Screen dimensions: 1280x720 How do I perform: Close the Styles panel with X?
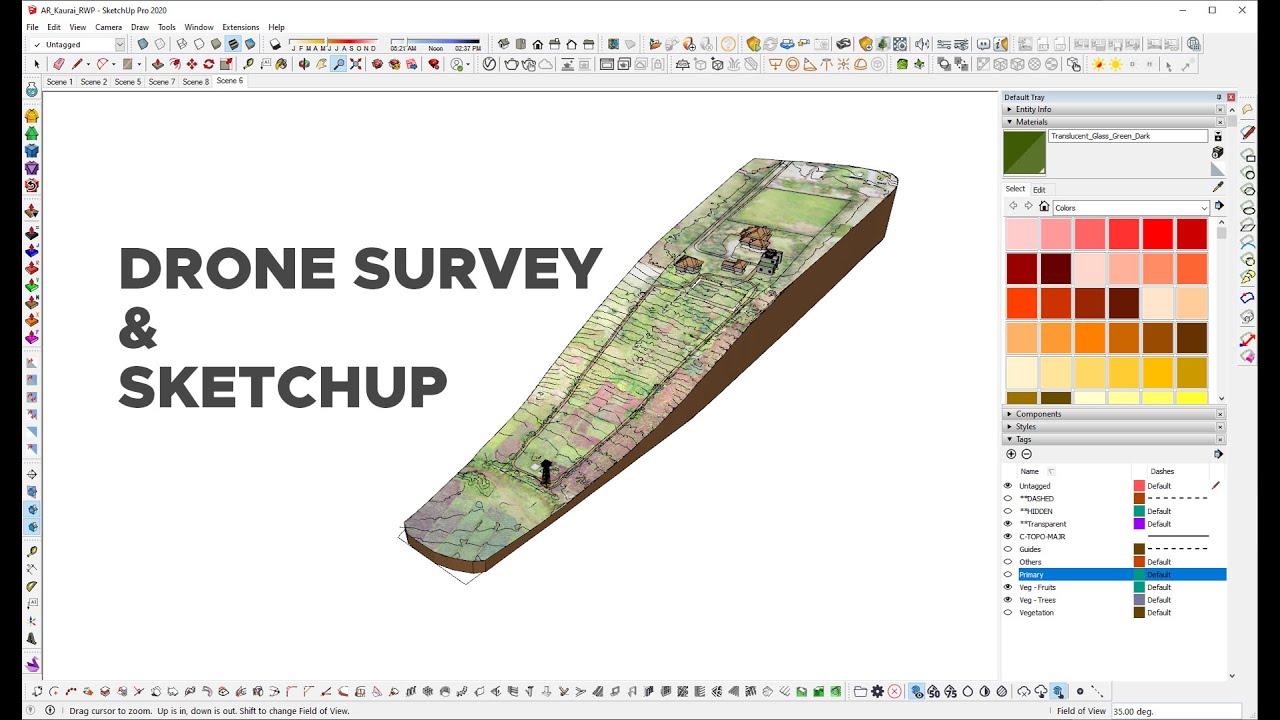(x=1220, y=427)
